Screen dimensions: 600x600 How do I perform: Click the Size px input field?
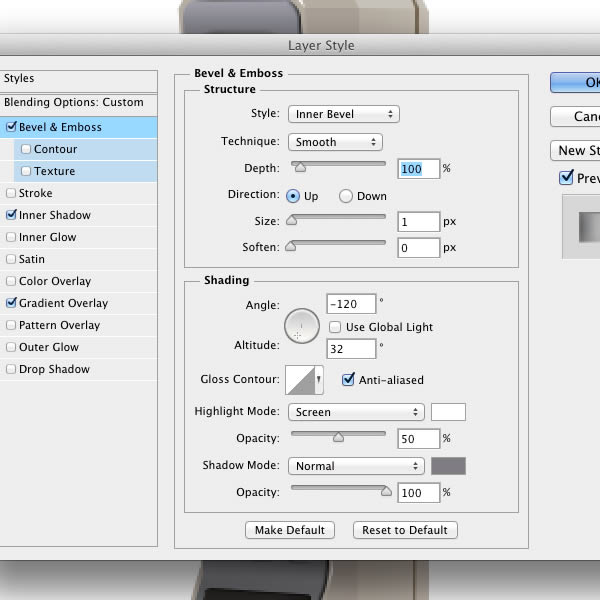click(x=419, y=222)
